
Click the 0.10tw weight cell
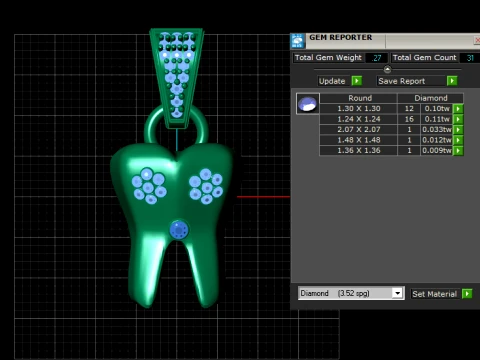(437, 109)
